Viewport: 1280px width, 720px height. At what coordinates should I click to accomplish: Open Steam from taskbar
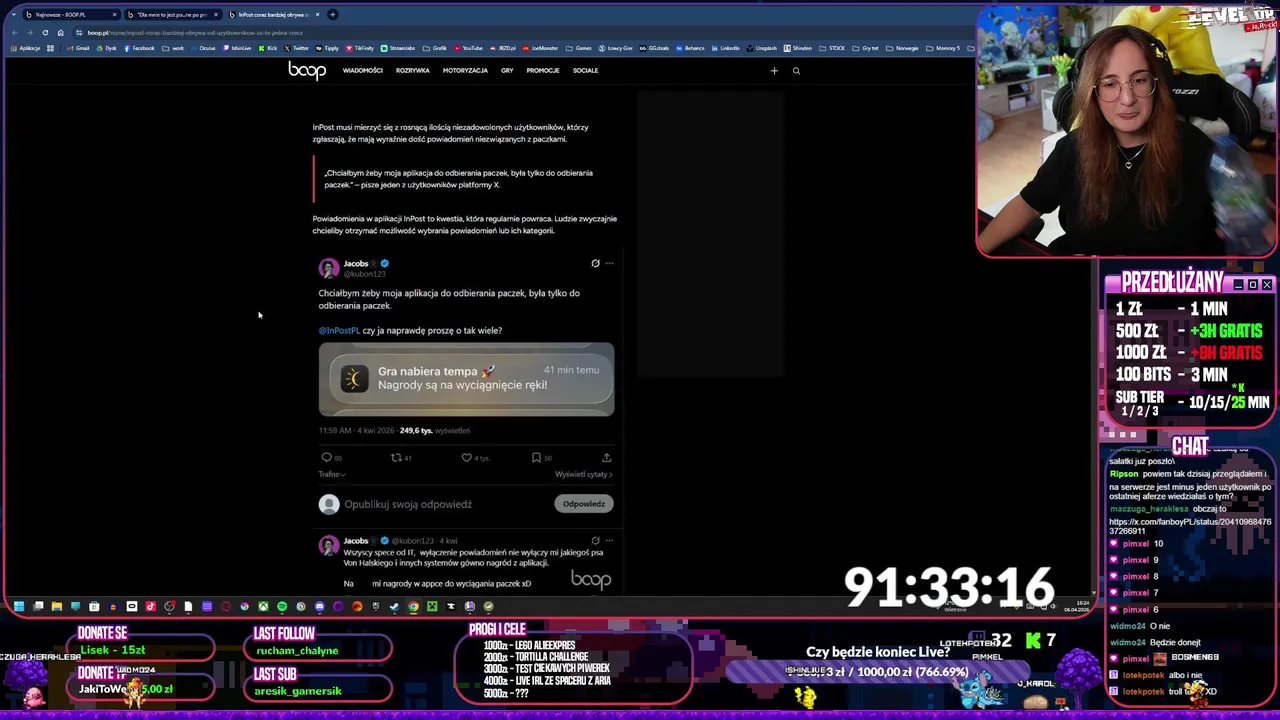tap(394, 606)
